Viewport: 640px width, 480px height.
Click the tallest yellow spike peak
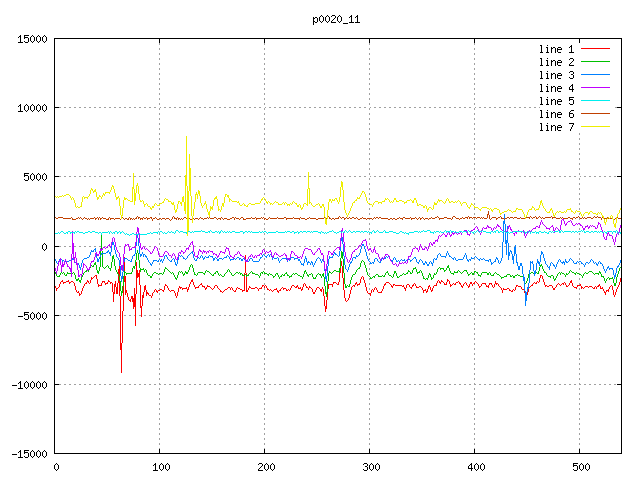(x=186, y=137)
